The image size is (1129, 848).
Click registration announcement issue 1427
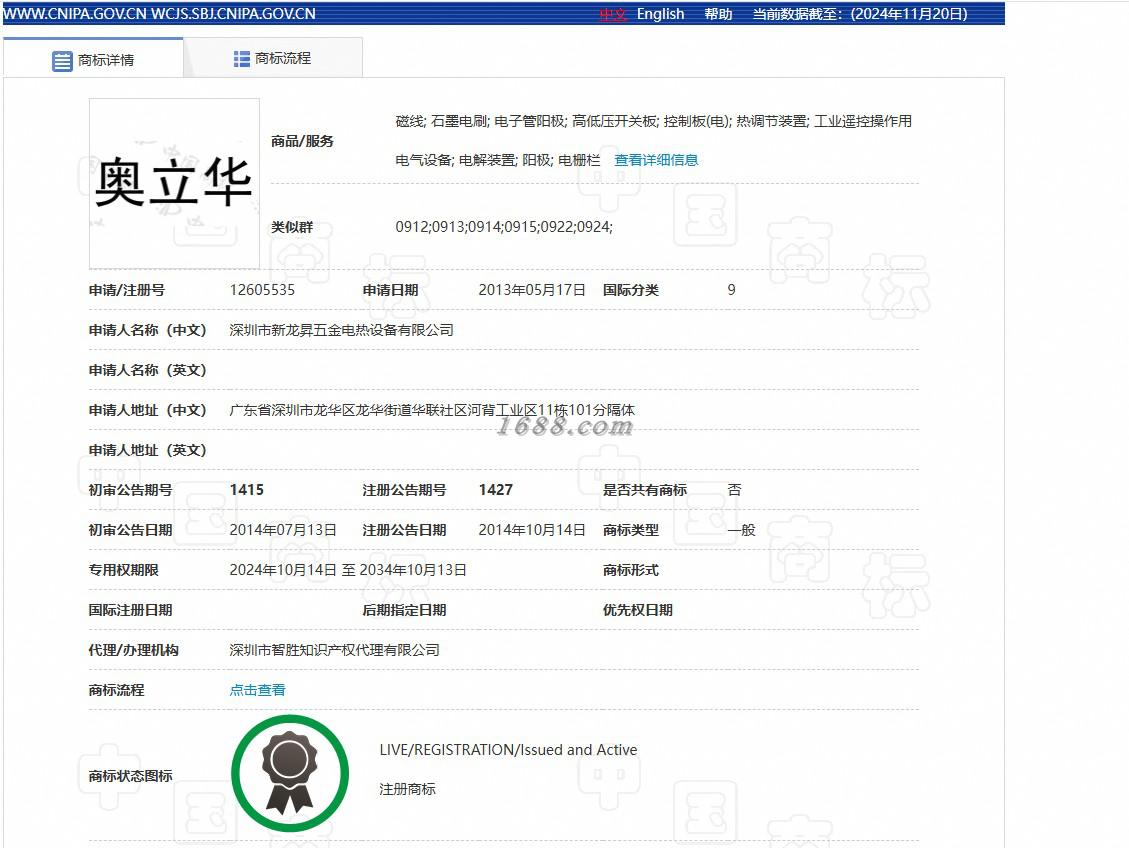(x=496, y=490)
